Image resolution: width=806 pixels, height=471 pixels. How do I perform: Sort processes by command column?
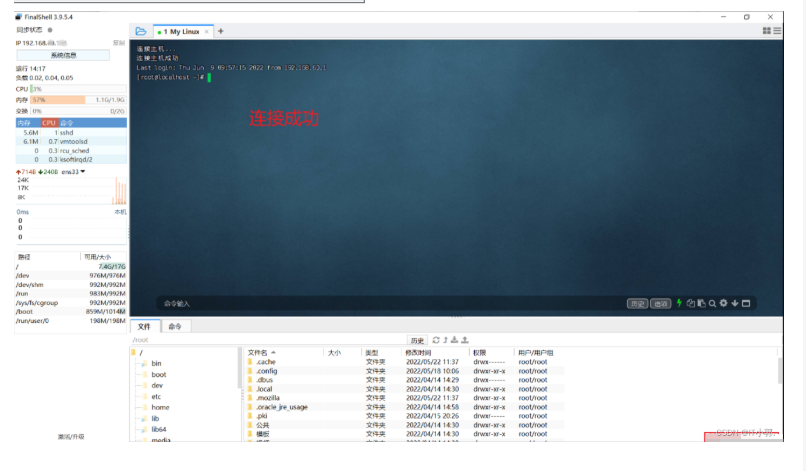[93, 123]
